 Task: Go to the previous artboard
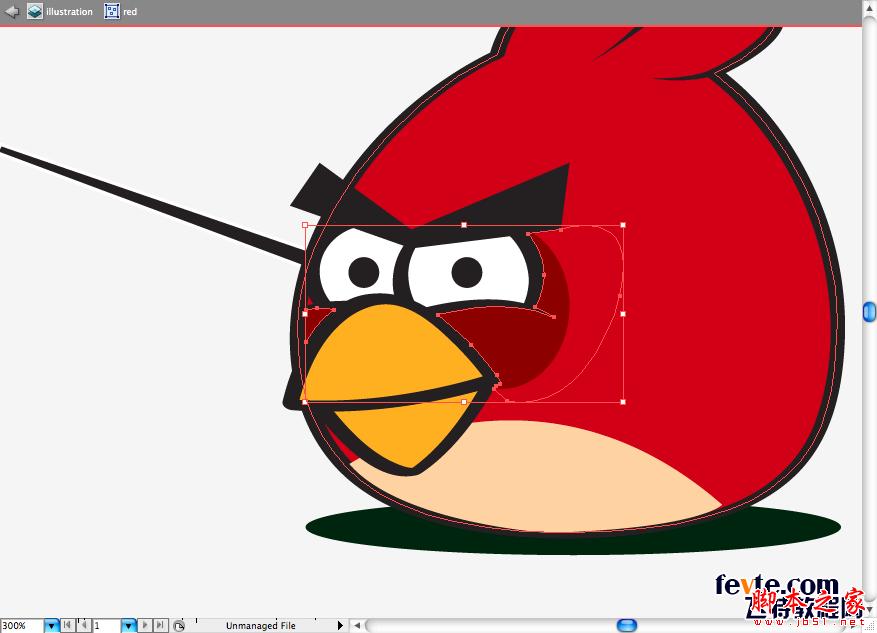pyautogui.click(x=83, y=625)
